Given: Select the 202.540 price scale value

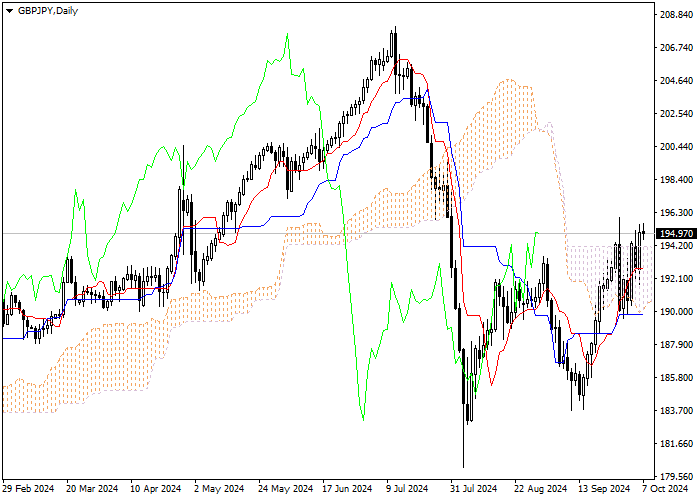Looking at the screenshot, I should click(676, 114).
